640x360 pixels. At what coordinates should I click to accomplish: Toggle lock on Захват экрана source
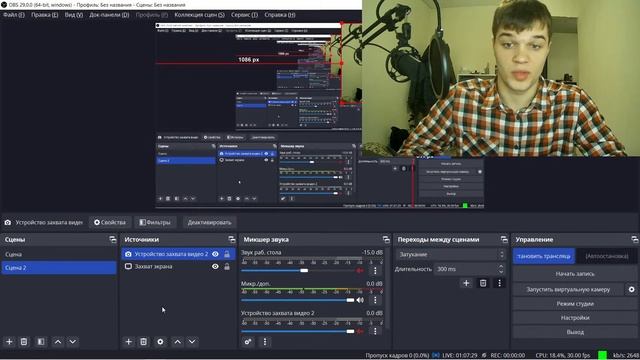pos(227,266)
